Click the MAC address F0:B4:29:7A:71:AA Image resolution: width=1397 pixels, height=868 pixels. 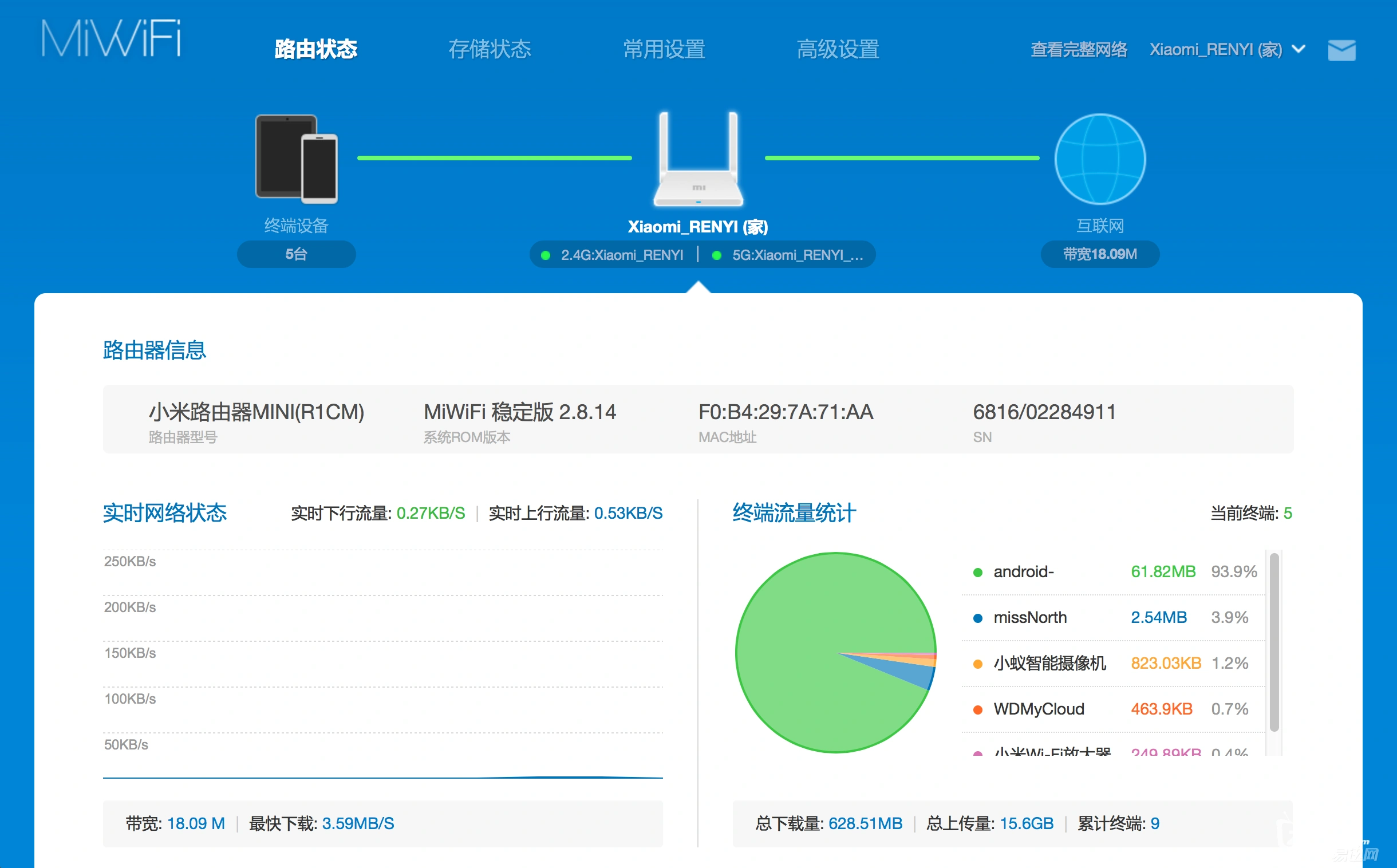click(786, 412)
